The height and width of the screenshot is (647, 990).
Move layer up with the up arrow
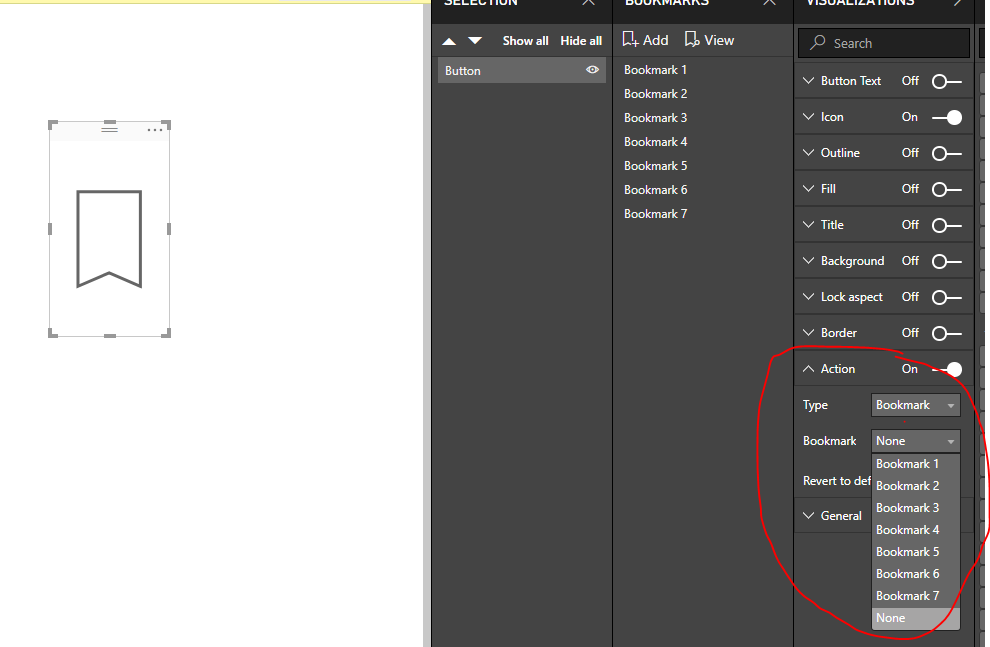click(x=449, y=41)
